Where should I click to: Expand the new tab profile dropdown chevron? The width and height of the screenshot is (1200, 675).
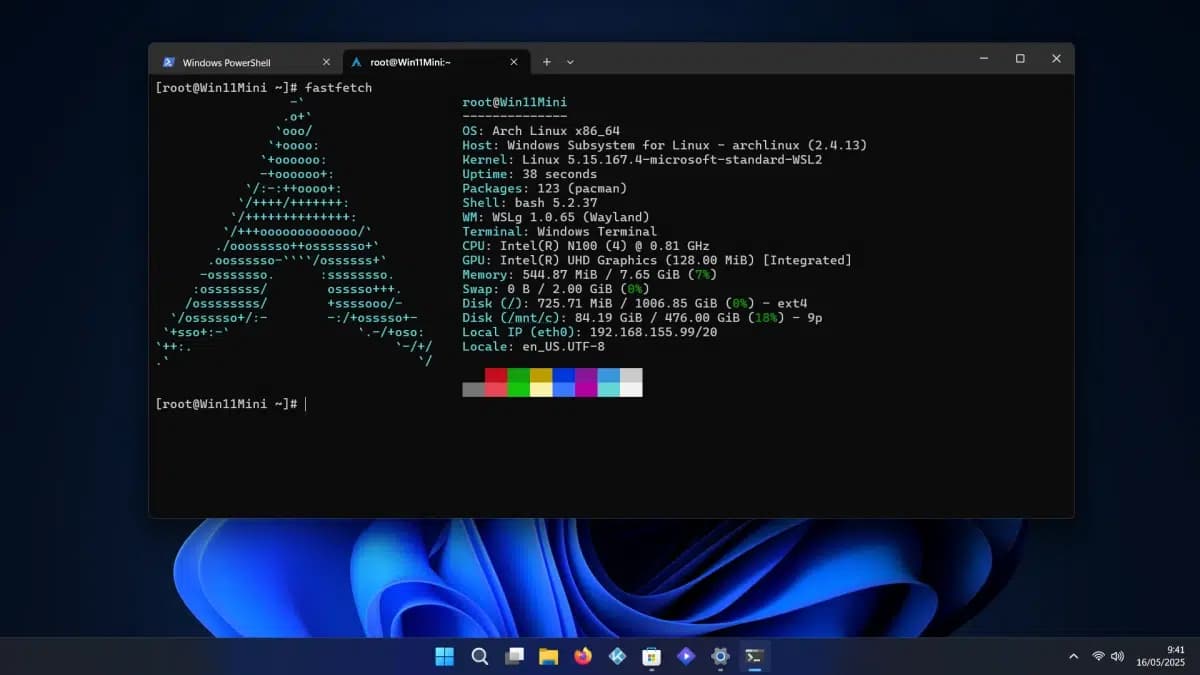(x=570, y=62)
